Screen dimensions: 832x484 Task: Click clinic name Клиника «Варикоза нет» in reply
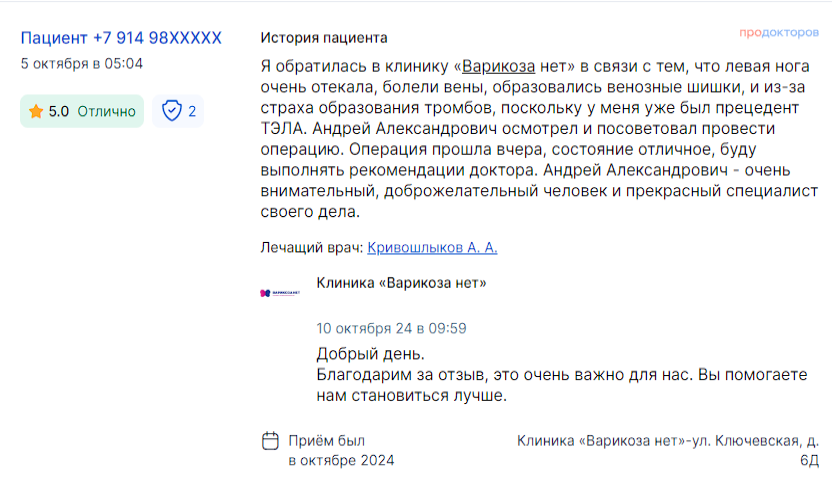(x=401, y=283)
